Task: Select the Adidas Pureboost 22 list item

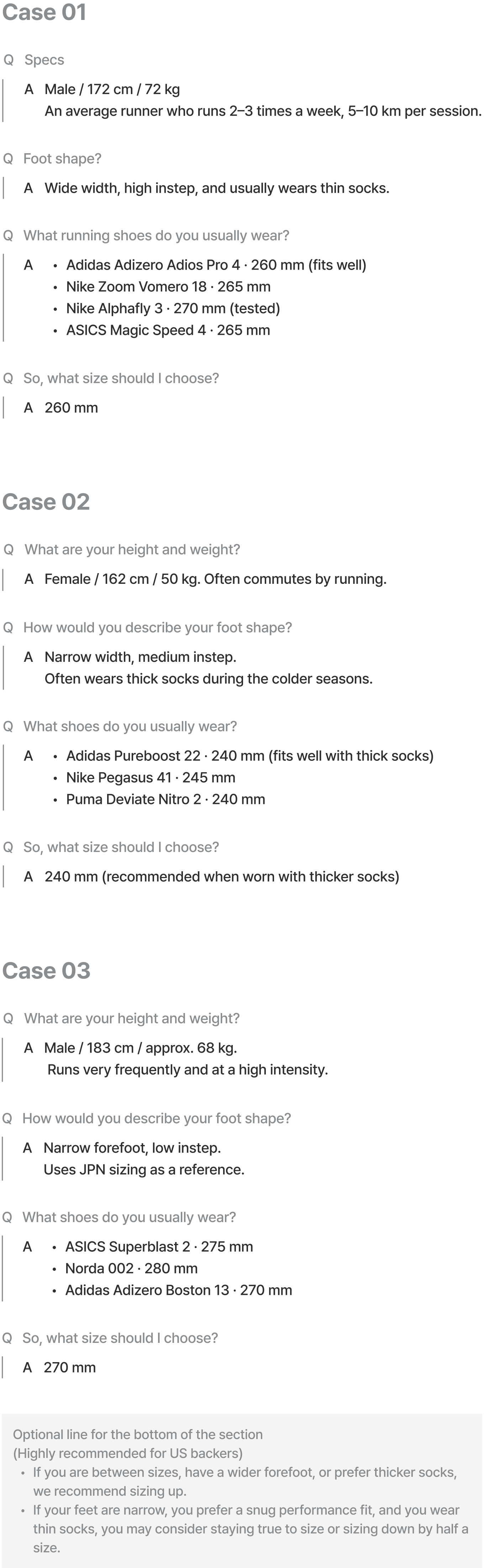Action: (x=249, y=756)
